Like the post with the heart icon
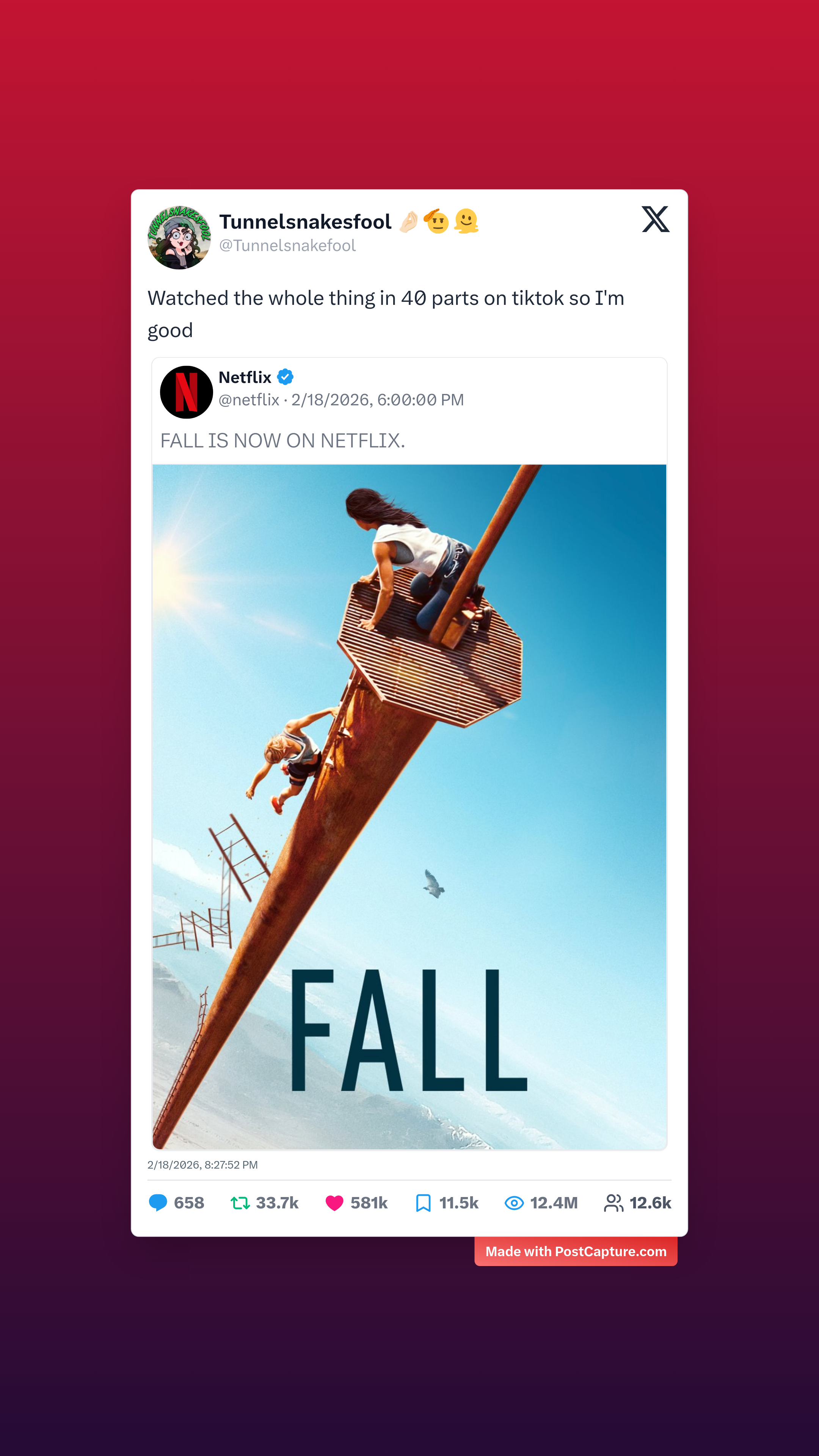The height and width of the screenshot is (1456, 819). click(334, 1203)
